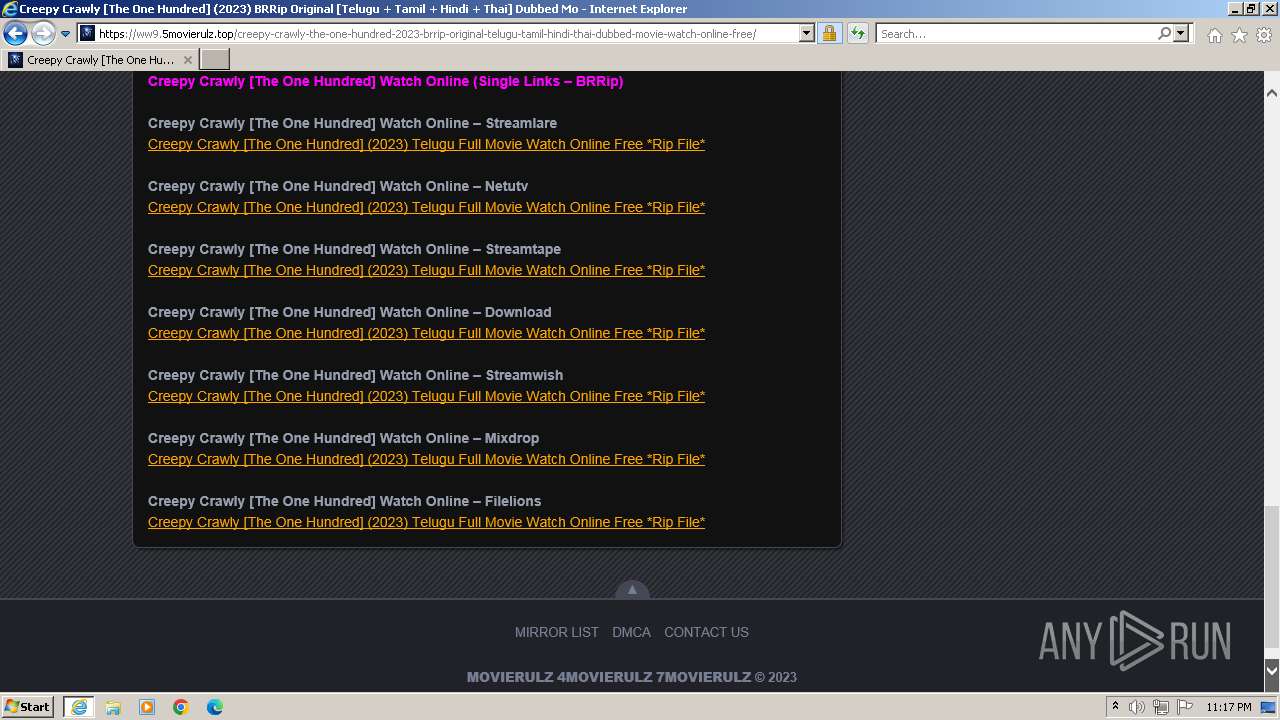Image resolution: width=1280 pixels, height=720 pixels.
Task: Expand the address bar autocomplete dropdown
Action: click(x=807, y=33)
